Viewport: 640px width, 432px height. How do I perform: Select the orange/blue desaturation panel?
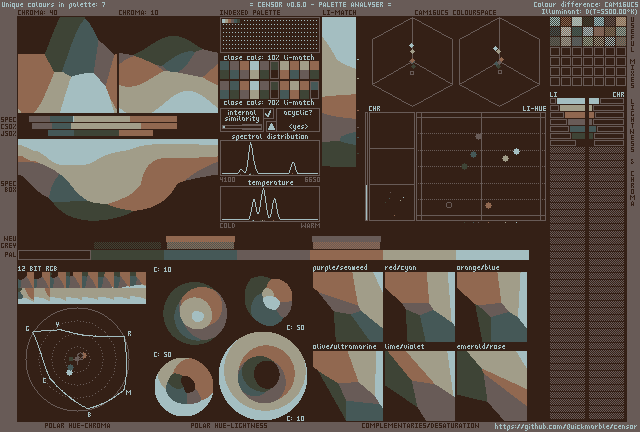coord(491,305)
